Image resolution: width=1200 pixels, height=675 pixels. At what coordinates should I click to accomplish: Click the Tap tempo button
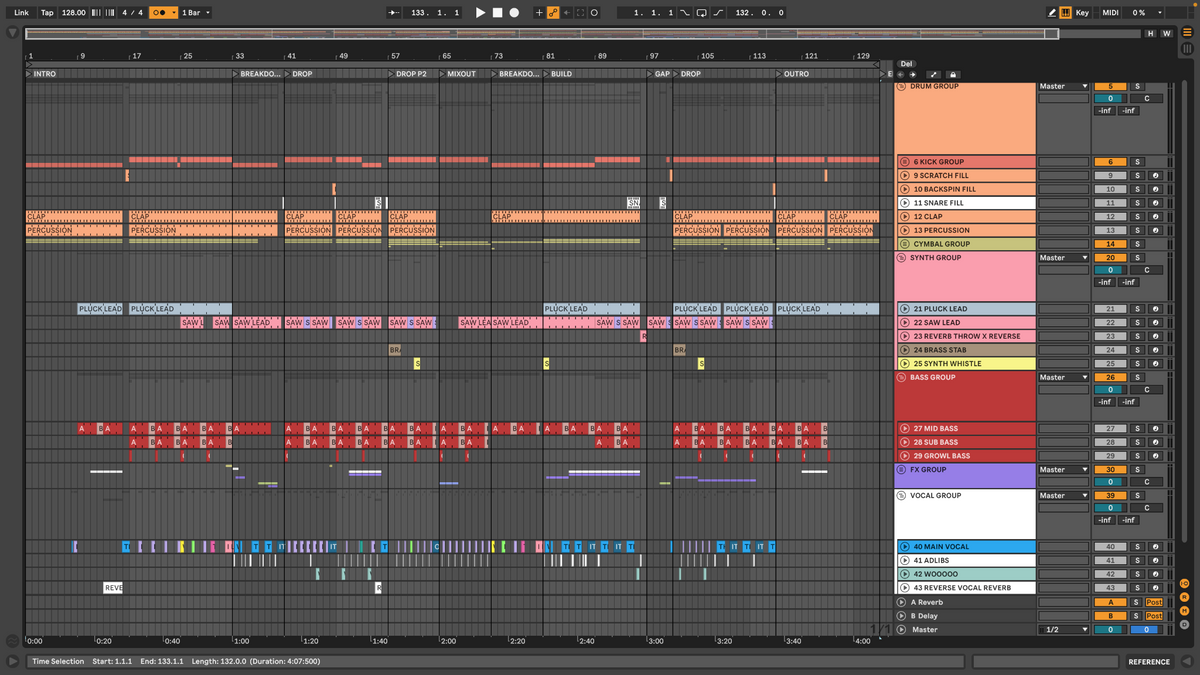pyautogui.click(x=47, y=13)
